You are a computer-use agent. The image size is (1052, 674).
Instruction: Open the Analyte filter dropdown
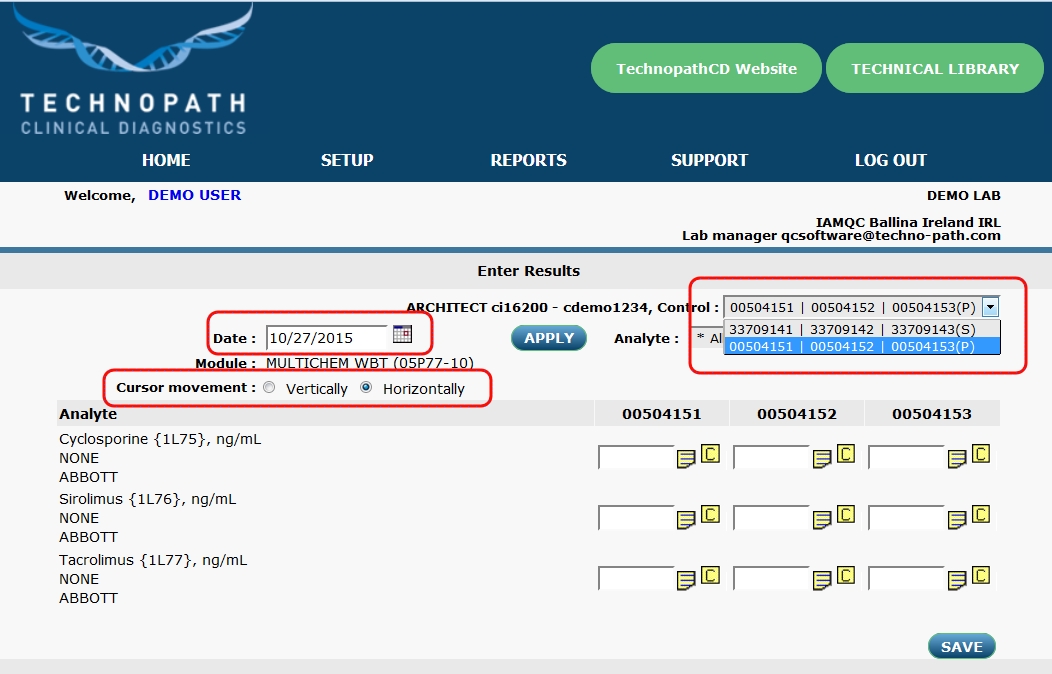point(707,338)
